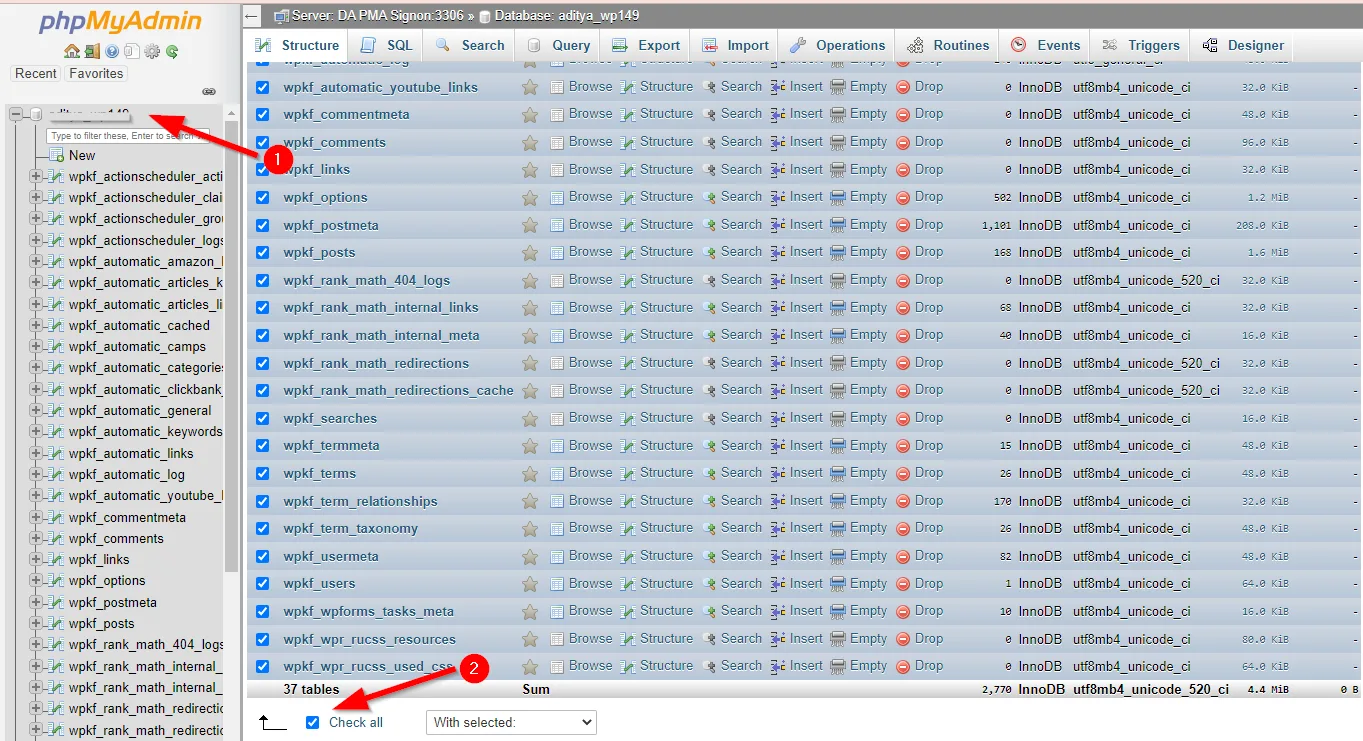
Task: Go to the Import tab
Action: (735, 45)
